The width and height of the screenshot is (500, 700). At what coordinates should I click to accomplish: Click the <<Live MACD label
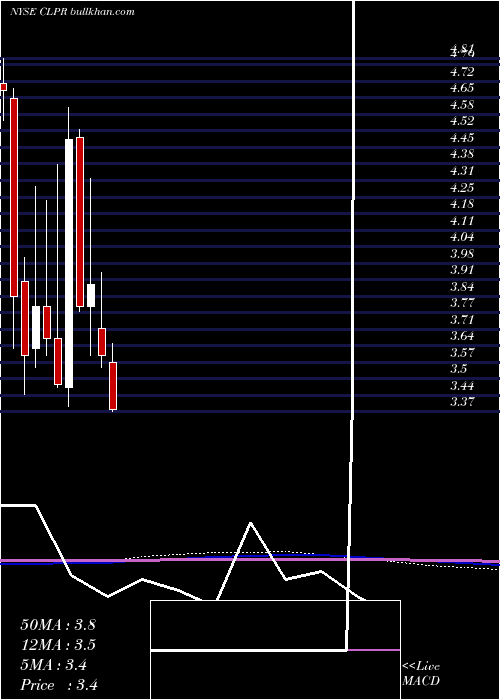click(421, 674)
